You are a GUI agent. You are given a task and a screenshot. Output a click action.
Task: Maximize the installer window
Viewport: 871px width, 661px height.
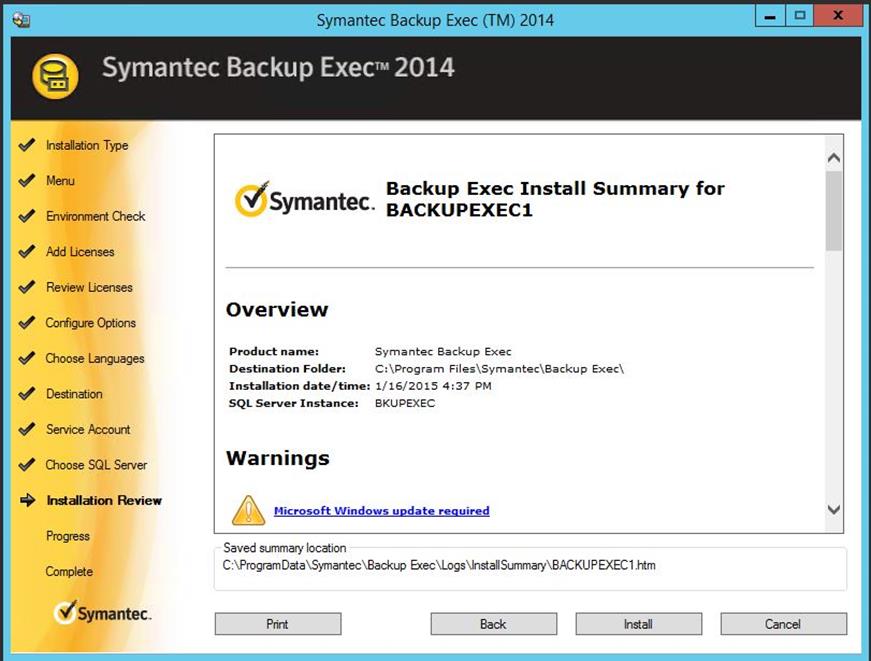(x=800, y=16)
